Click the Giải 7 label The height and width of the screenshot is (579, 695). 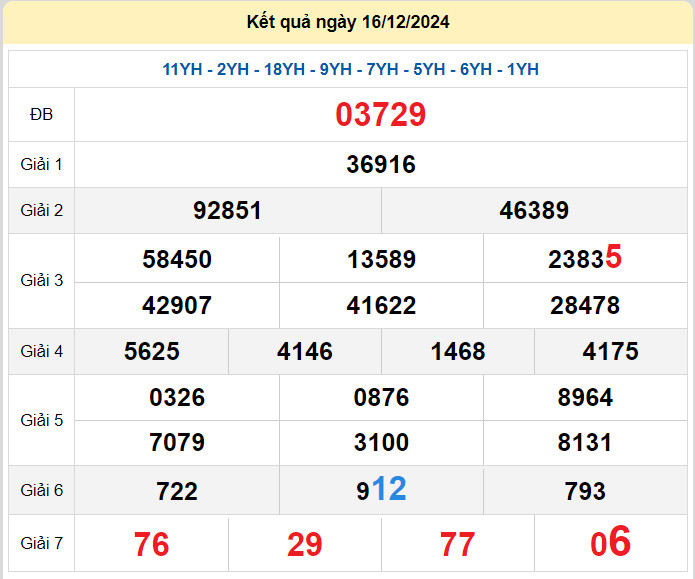pyautogui.click(x=41, y=543)
